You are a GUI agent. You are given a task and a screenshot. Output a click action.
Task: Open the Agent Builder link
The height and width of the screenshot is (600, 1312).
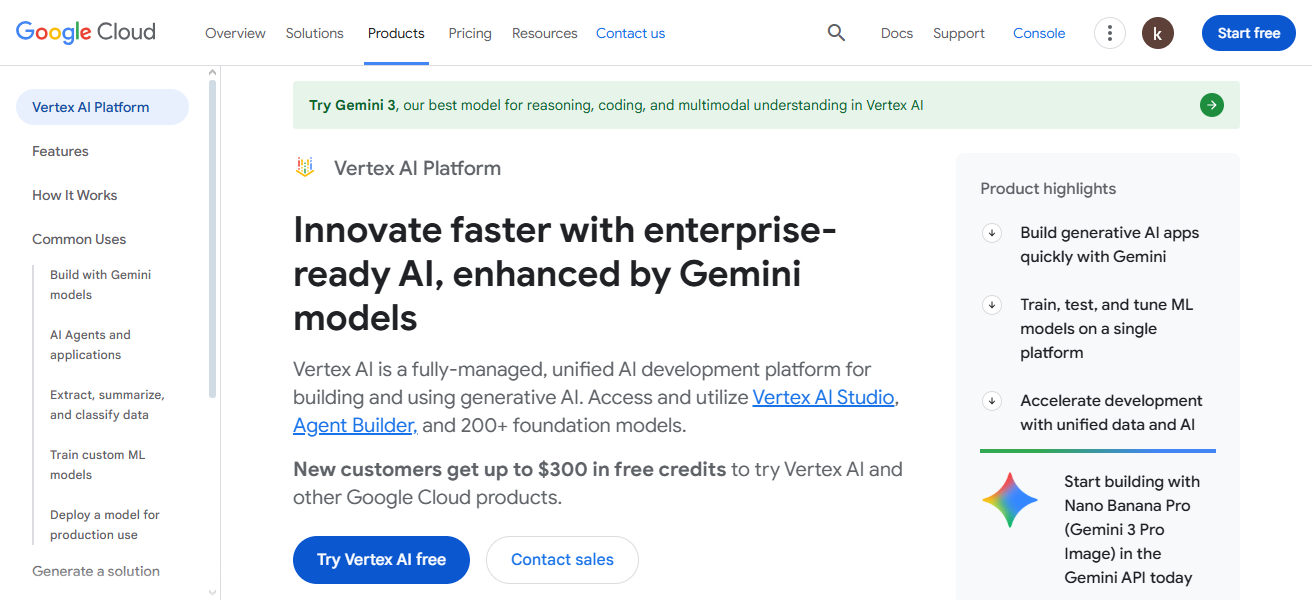pyautogui.click(x=354, y=424)
